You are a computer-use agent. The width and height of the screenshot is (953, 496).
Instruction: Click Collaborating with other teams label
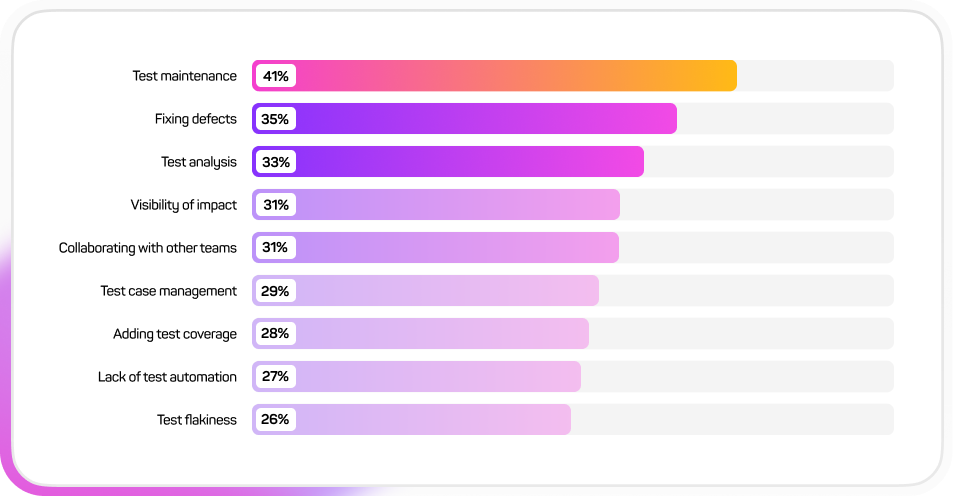pyautogui.click(x=148, y=248)
